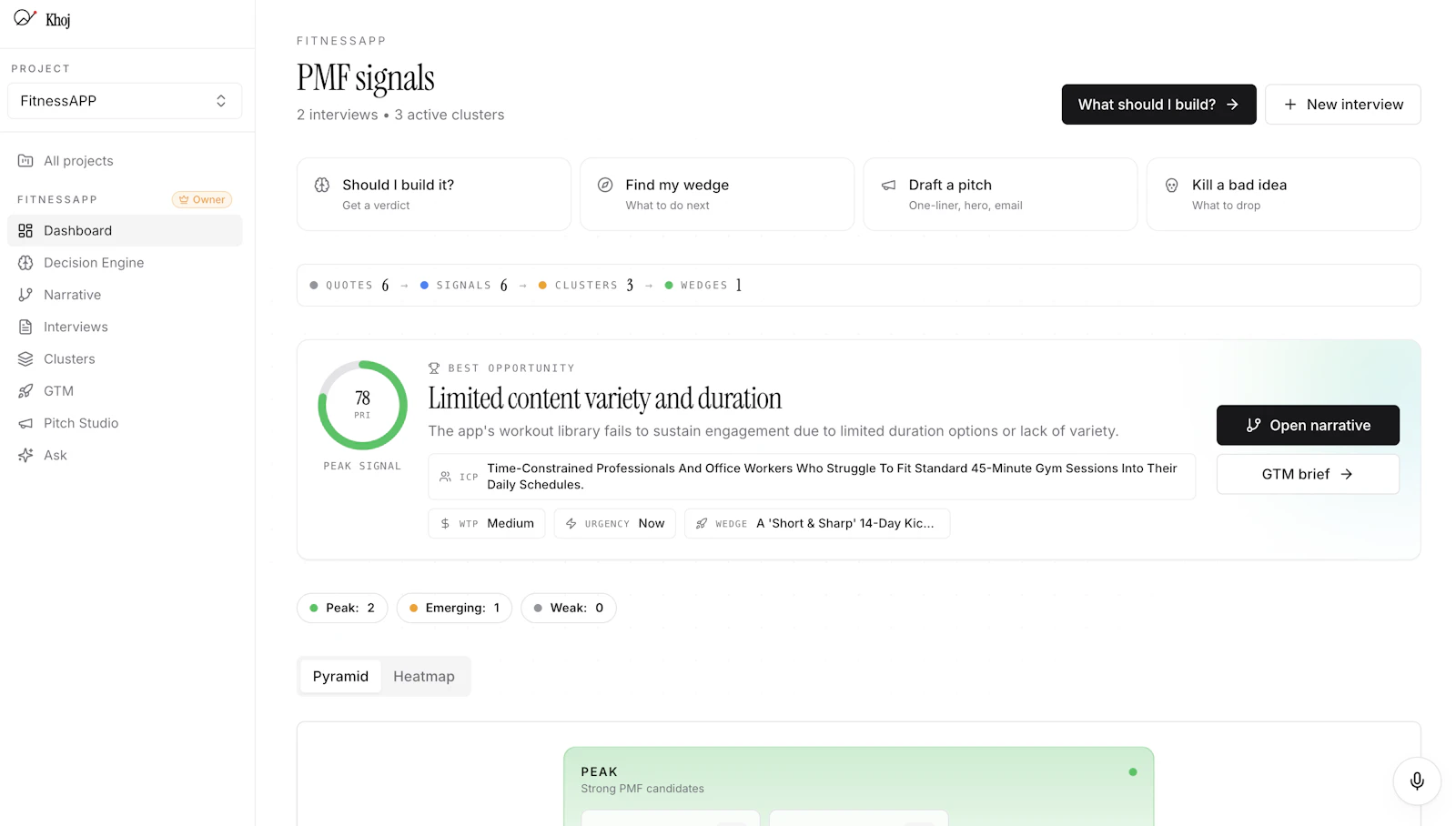The image size is (1456, 826).
Task: Click the people icon in ICP box
Action: point(445,477)
